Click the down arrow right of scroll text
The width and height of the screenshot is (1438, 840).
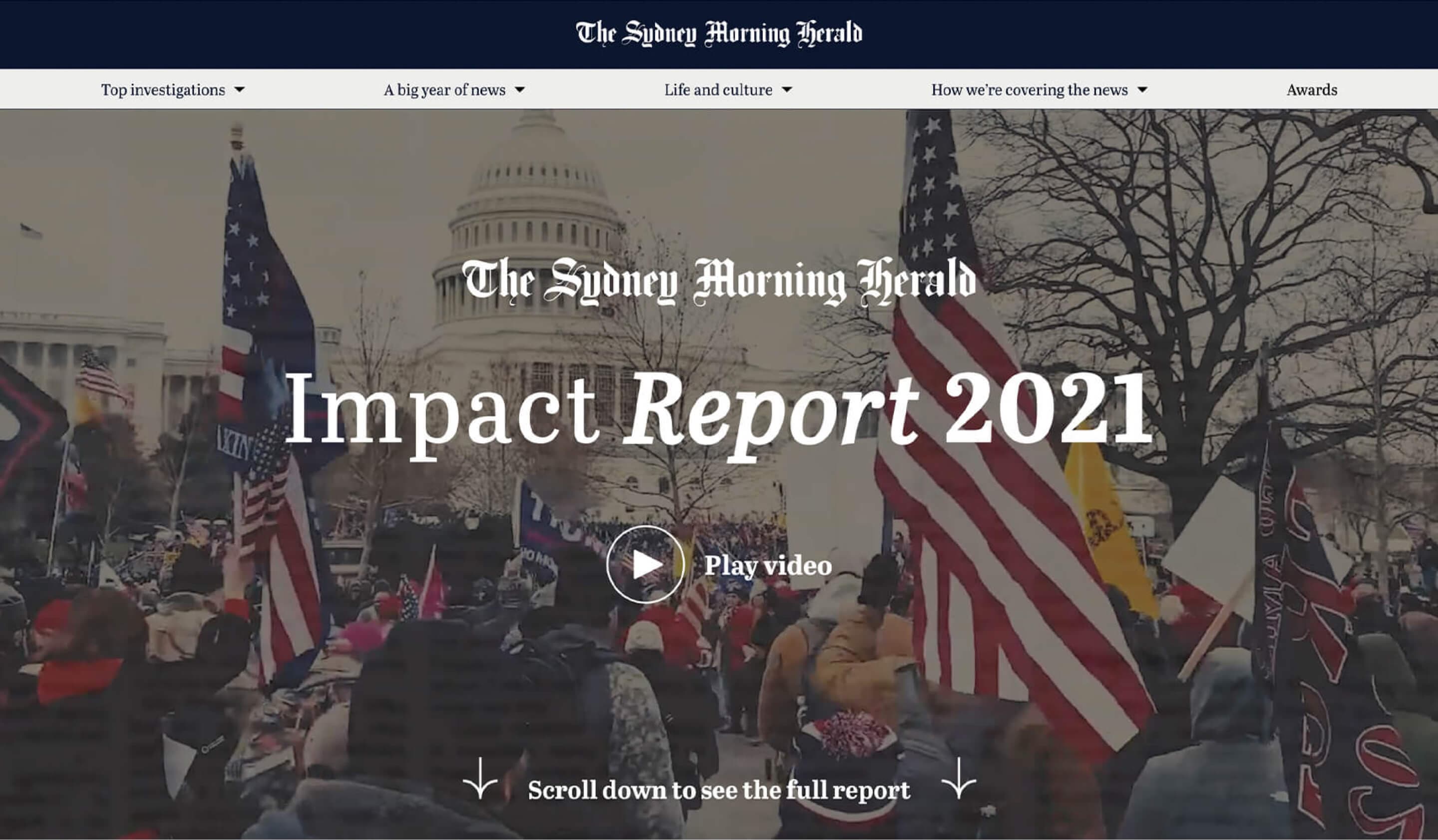[958, 779]
